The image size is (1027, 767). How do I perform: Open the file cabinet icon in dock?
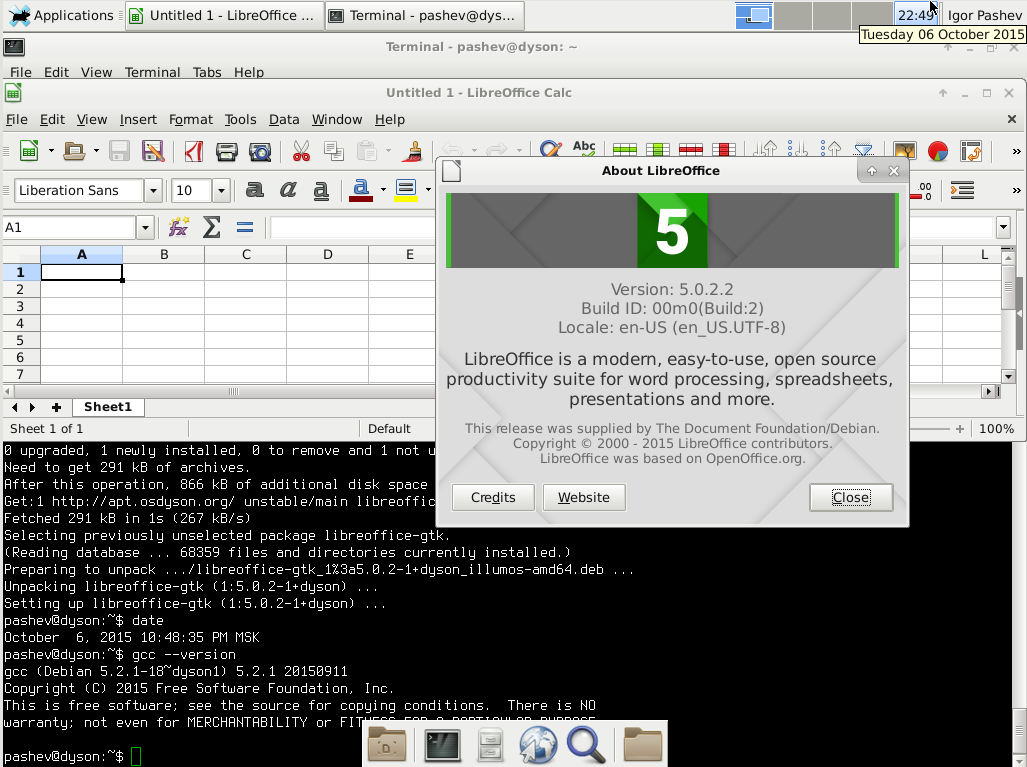[489, 745]
